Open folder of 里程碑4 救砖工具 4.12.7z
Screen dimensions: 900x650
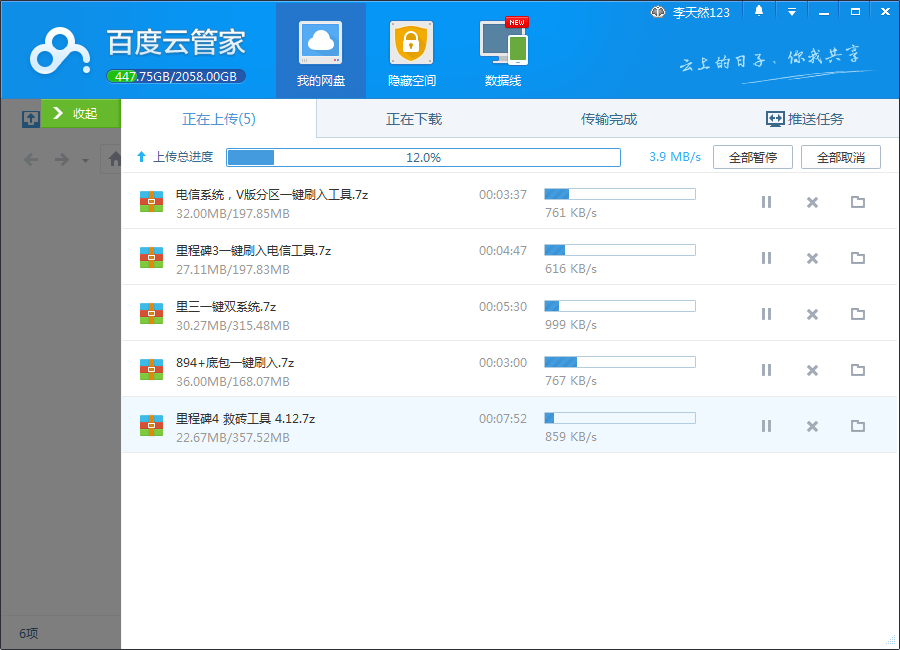coord(858,425)
